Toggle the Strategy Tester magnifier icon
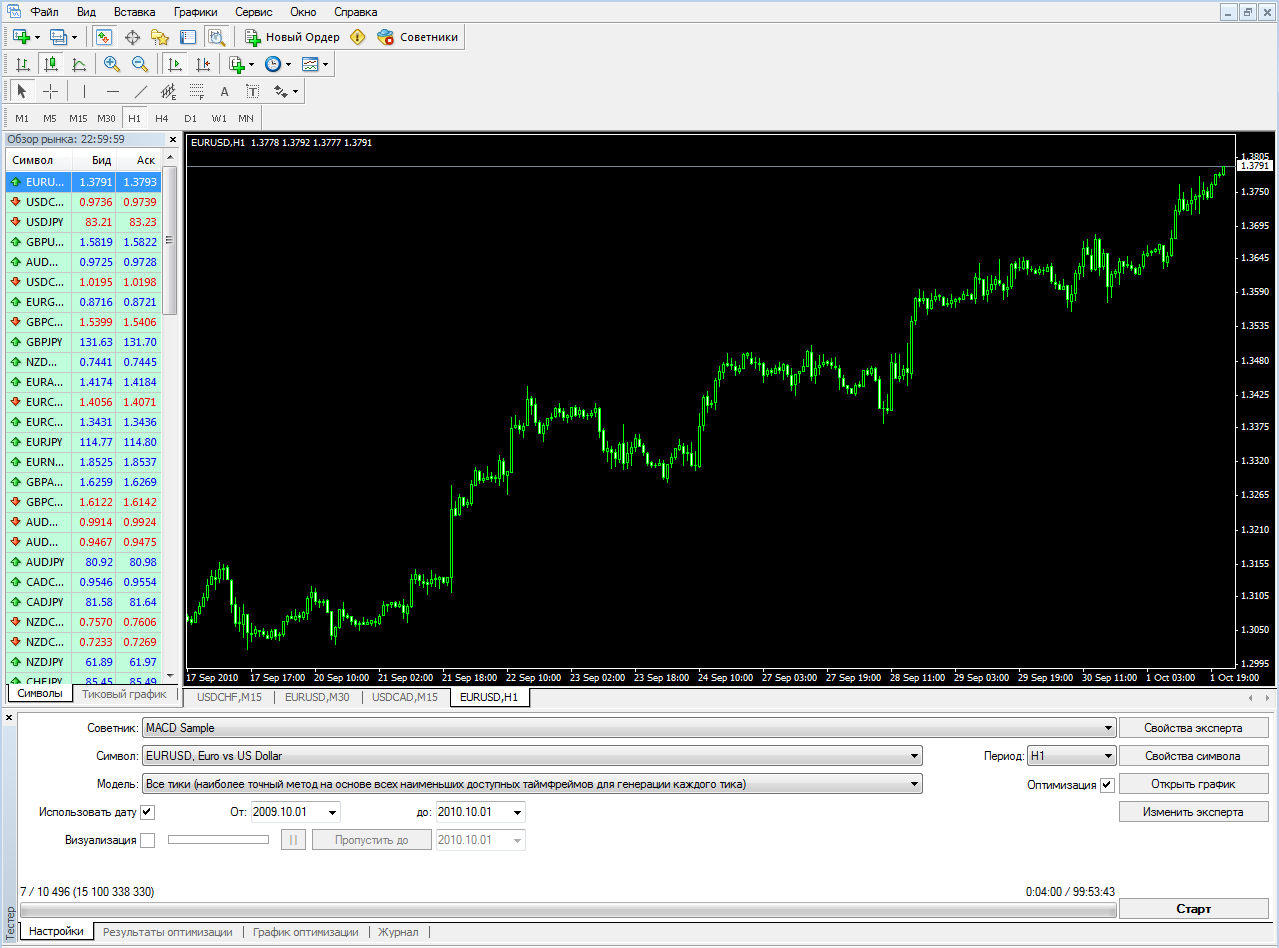 [216, 37]
